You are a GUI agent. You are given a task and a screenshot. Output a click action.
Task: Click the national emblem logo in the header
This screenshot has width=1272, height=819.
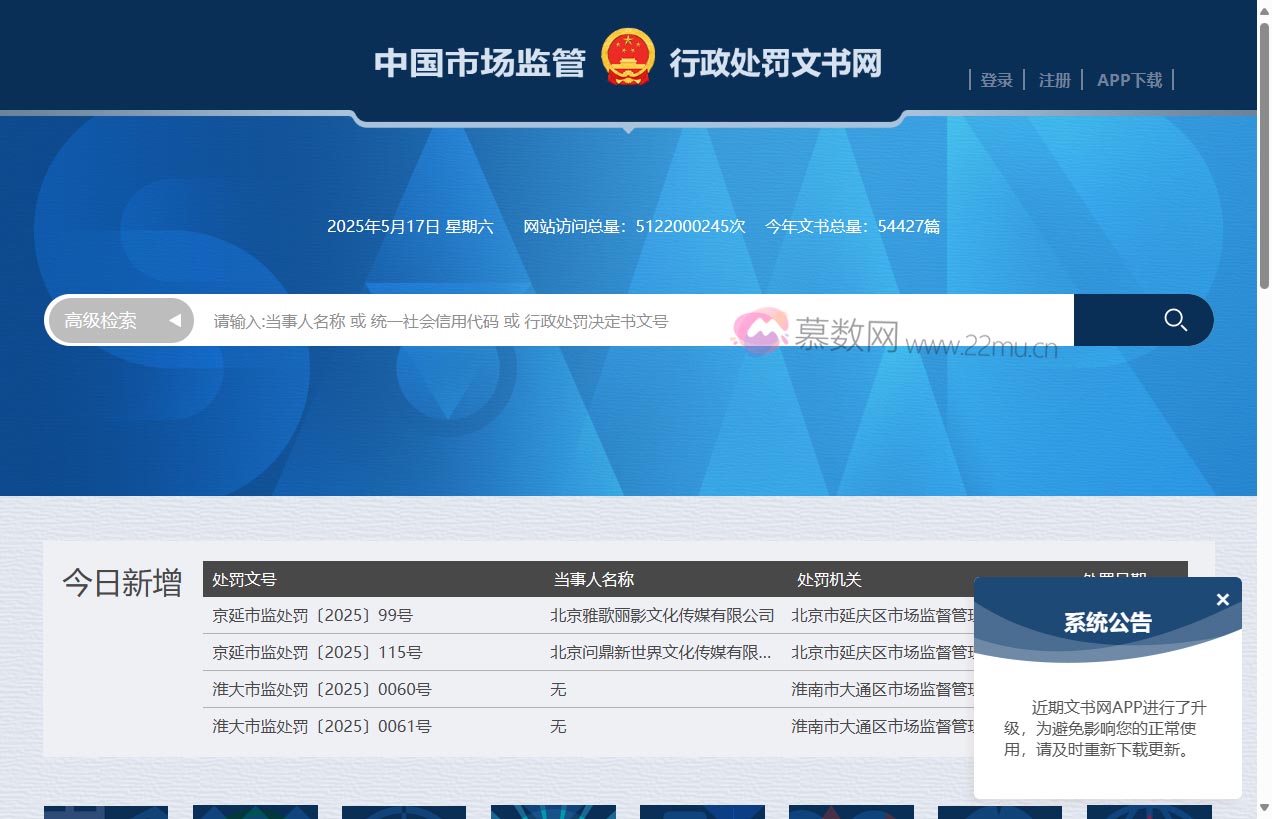629,57
